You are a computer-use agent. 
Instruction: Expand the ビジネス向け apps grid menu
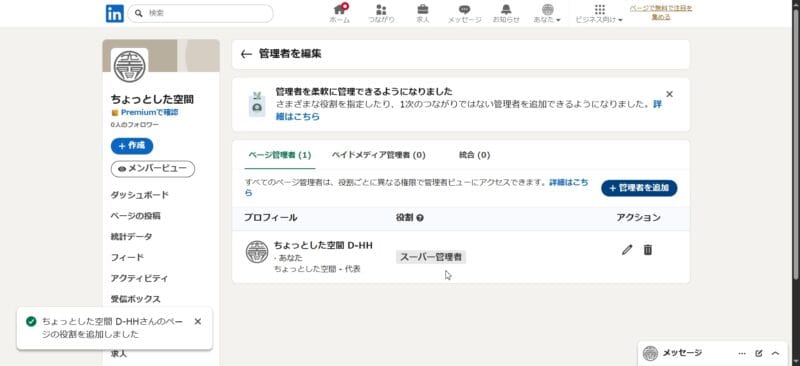tap(599, 14)
